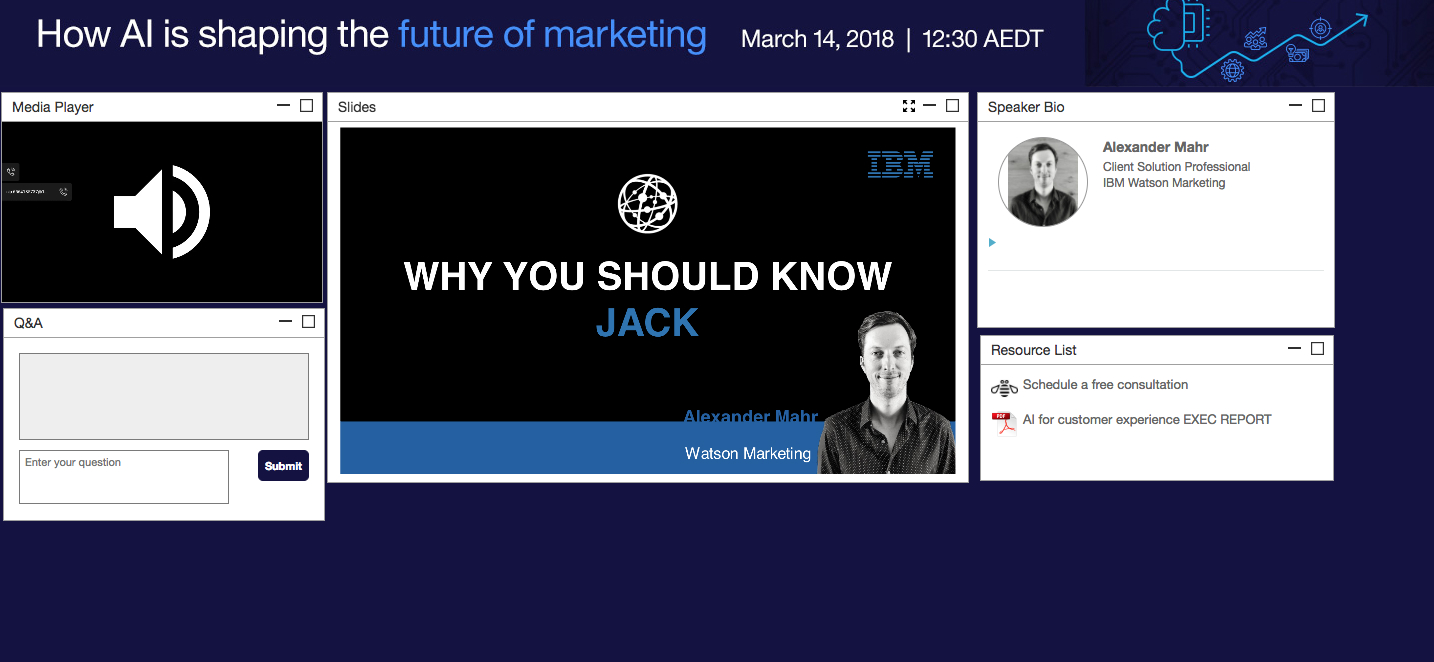Viewport: 1434px width, 662px height.
Task: Click the Alexander Mahr name in Speaker Bio
Action: [x=1155, y=147]
